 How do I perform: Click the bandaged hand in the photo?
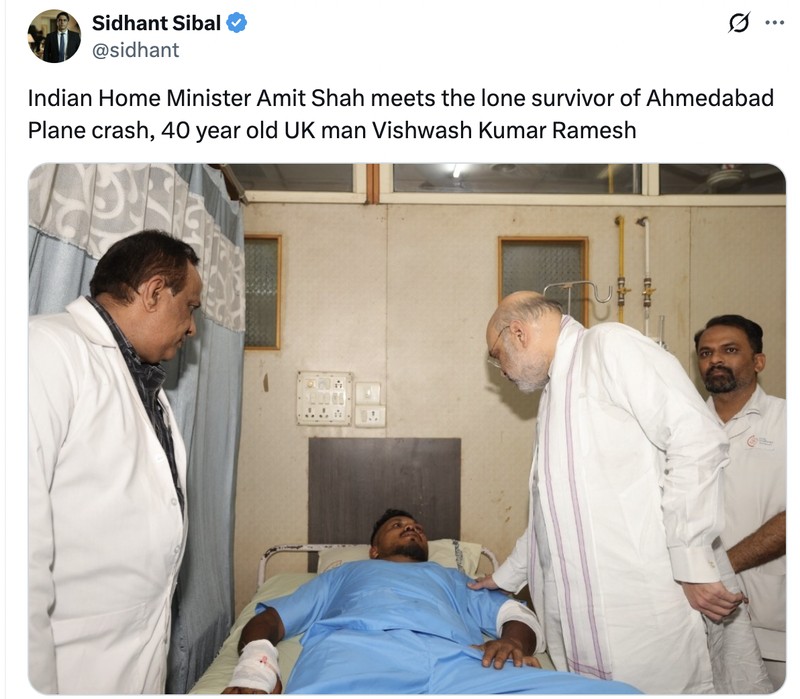pyautogui.click(x=255, y=667)
